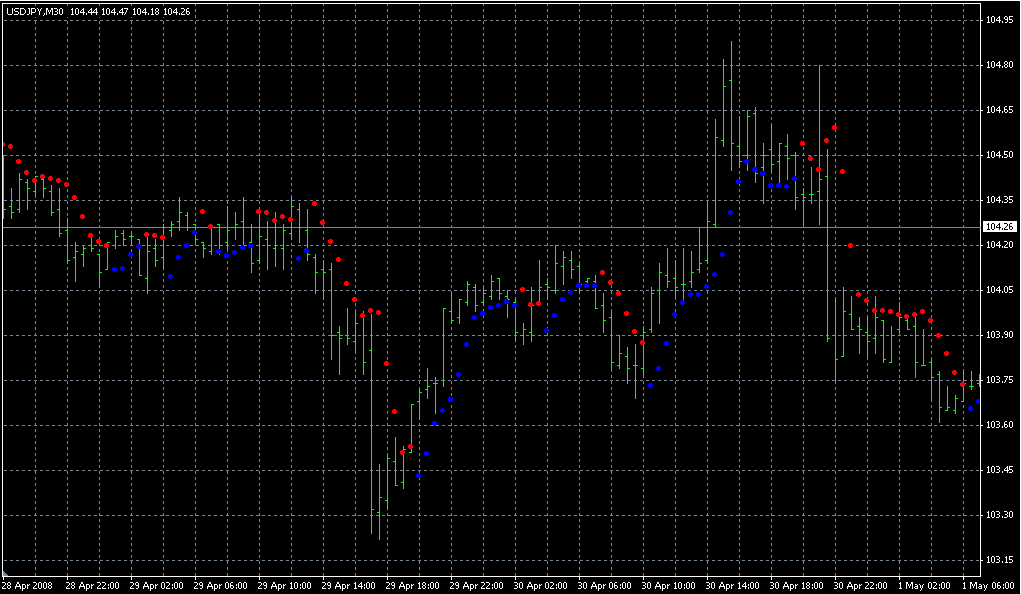Click the 104.50 price axis label
Image resolution: width=1021 pixels, height=594 pixels.
point(999,155)
